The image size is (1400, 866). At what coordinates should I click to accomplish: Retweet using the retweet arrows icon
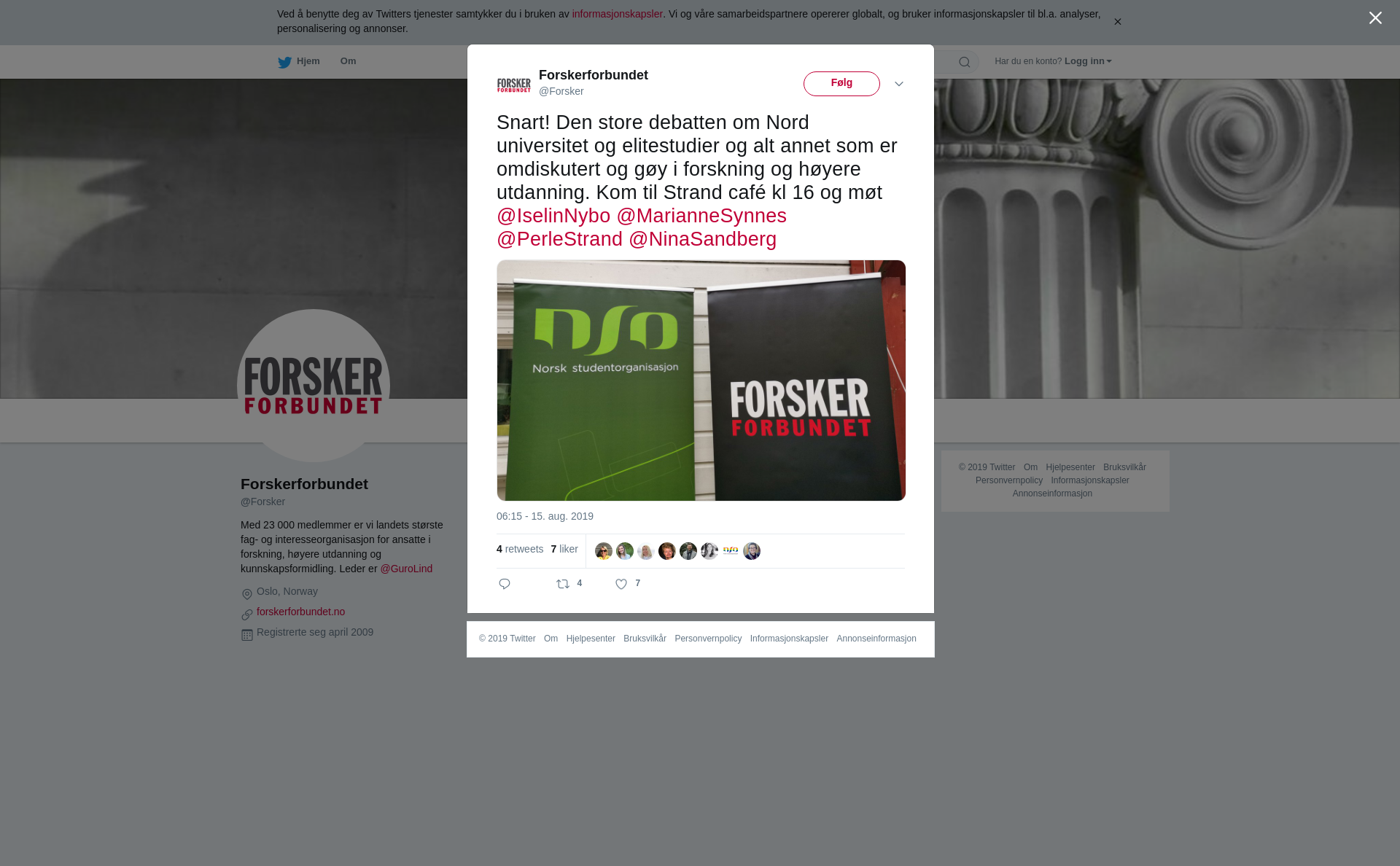pyautogui.click(x=563, y=584)
